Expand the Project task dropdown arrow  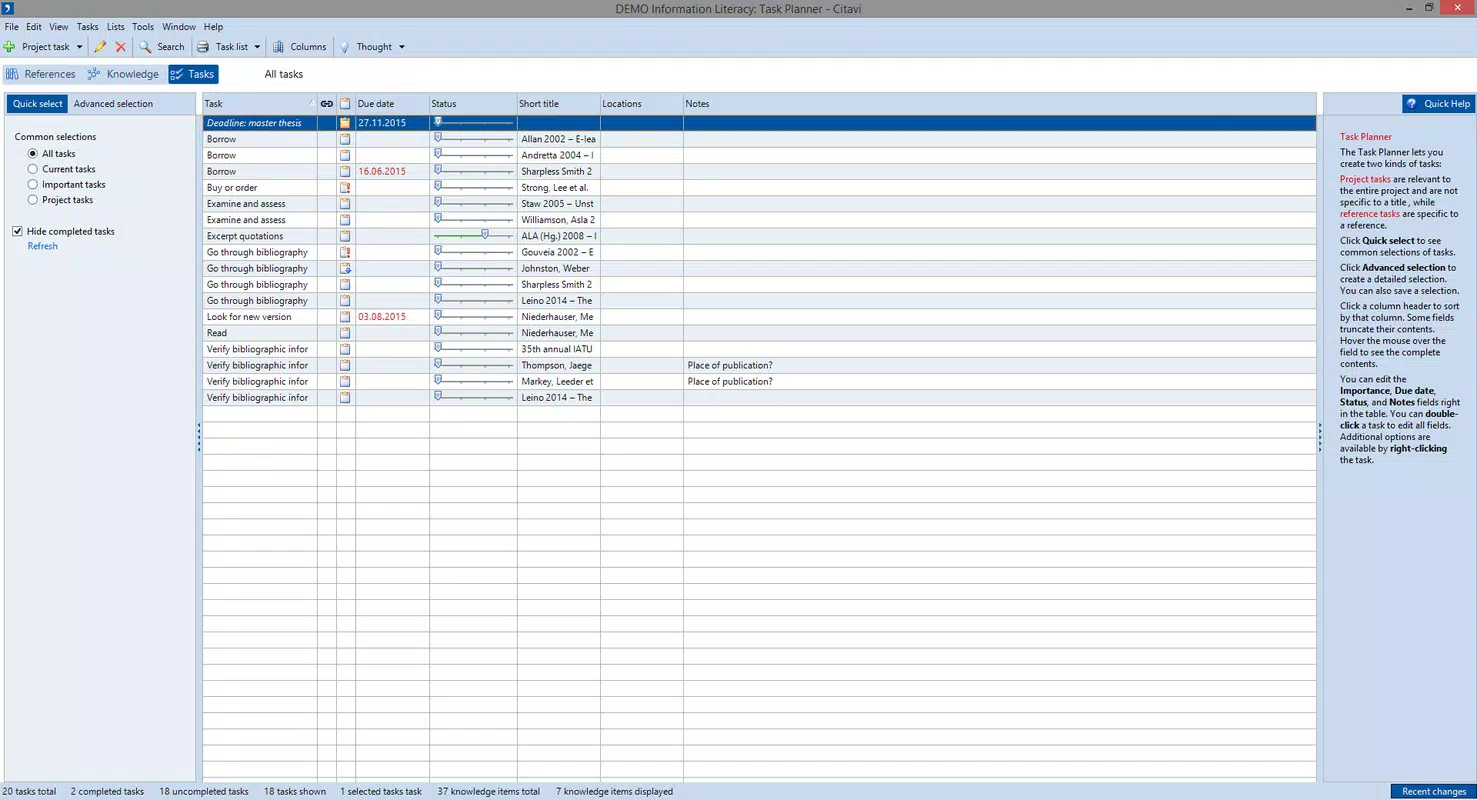pos(80,47)
